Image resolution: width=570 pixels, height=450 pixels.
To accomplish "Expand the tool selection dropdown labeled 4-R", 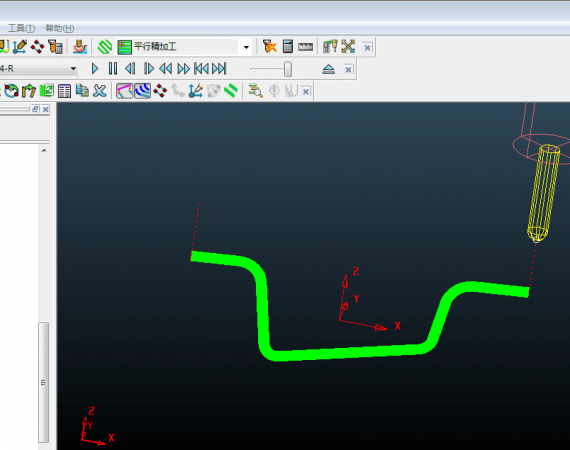I will [73, 68].
